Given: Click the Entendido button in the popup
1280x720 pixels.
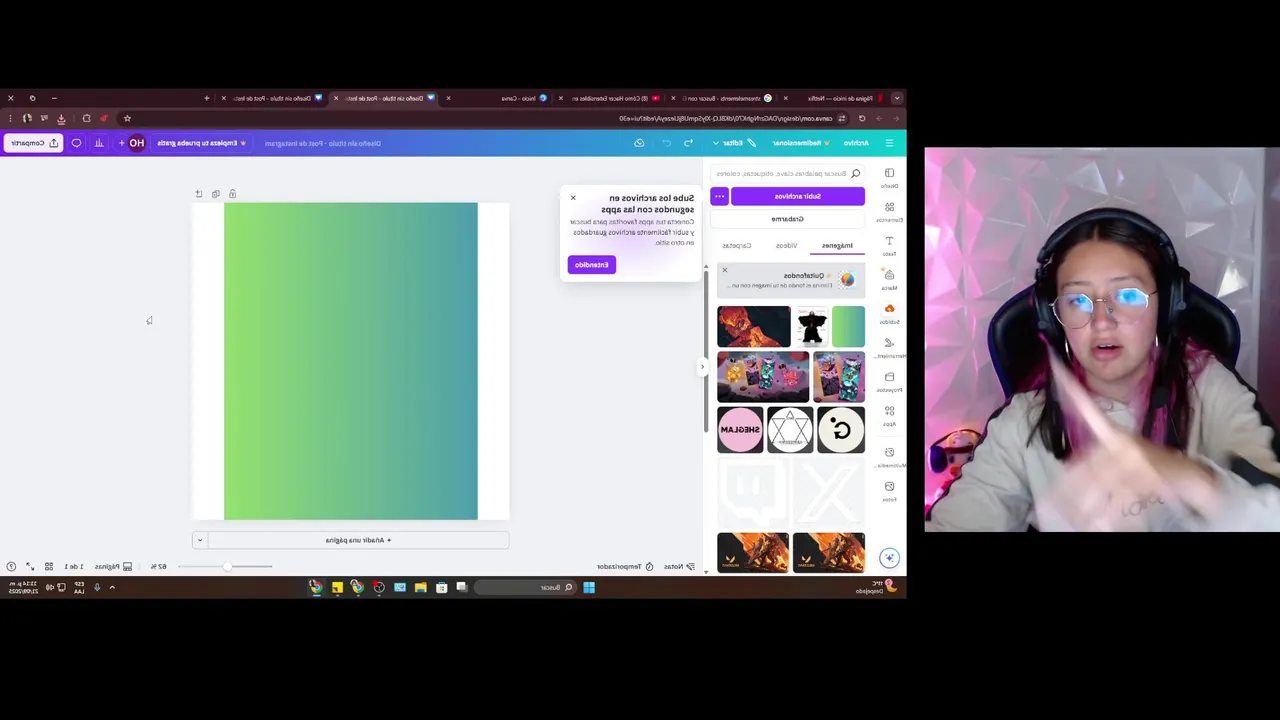Looking at the screenshot, I should pos(591,265).
